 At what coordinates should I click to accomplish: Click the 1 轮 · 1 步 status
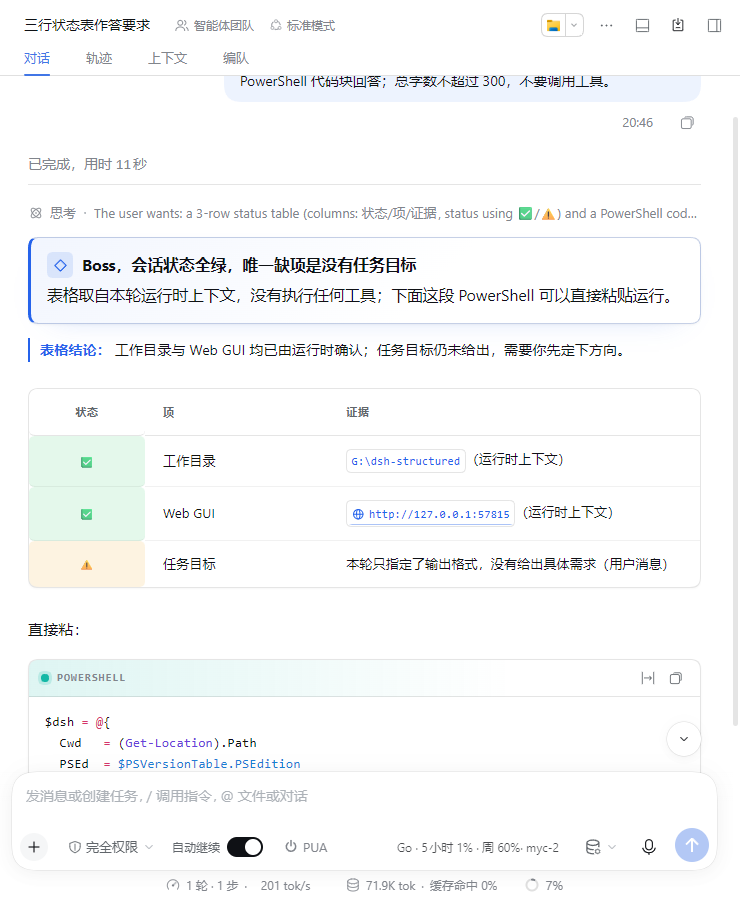click(207, 886)
